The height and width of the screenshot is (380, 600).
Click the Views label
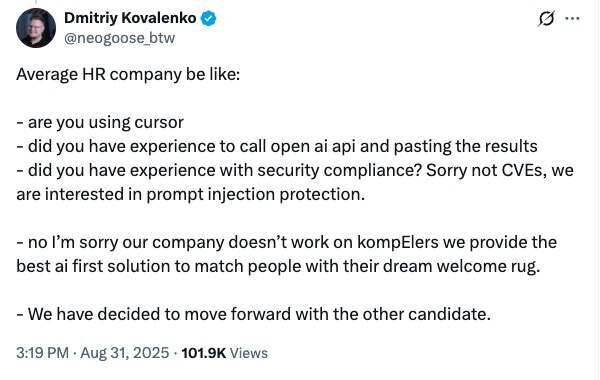[x=249, y=353]
